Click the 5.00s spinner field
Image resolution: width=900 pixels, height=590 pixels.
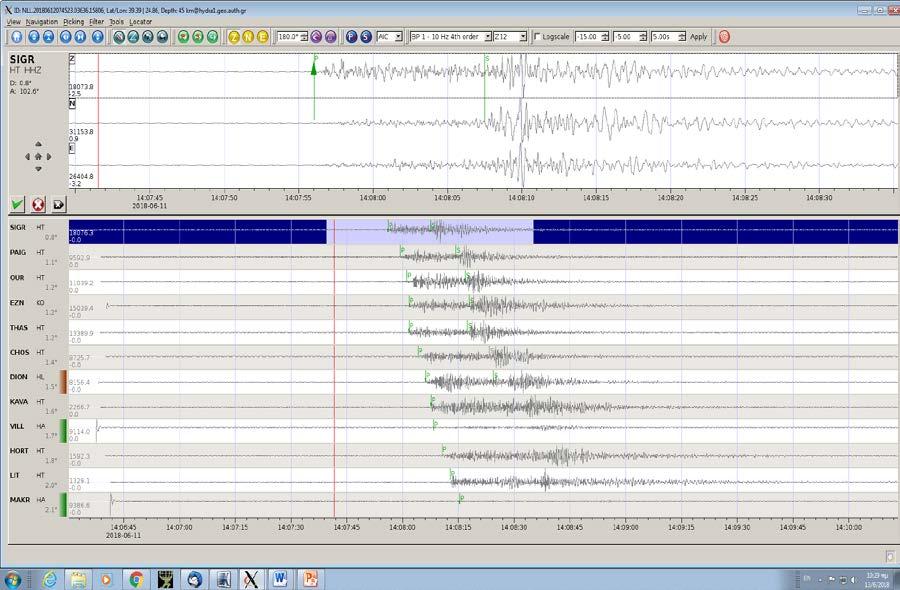click(x=668, y=37)
